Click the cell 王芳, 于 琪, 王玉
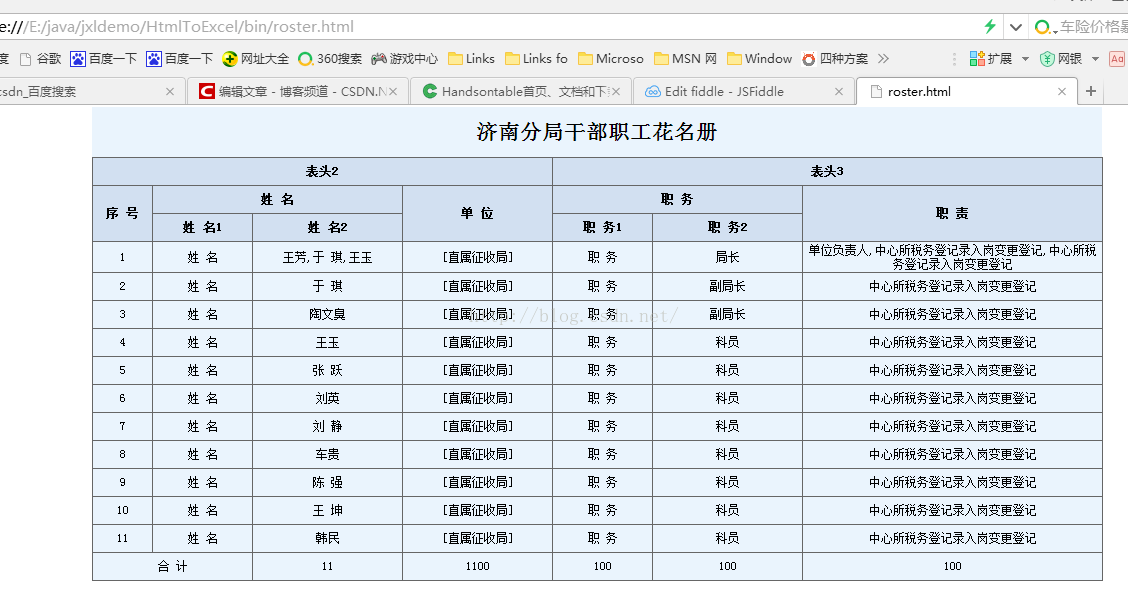The image size is (1128, 610). [327, 257]
